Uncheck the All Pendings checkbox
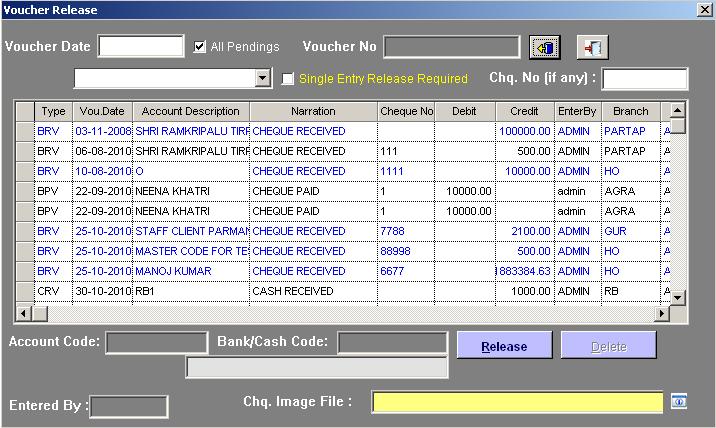This screenshot has width=716, height=428. 200,46
